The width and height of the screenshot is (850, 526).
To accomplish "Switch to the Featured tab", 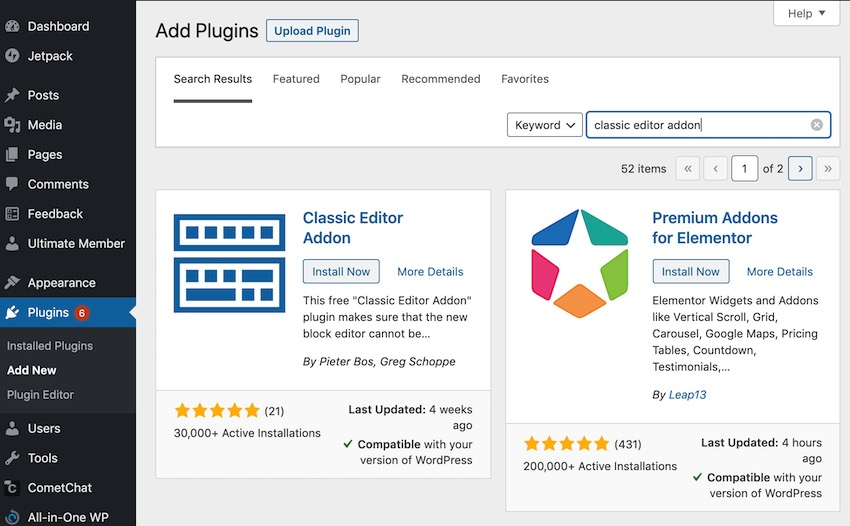I will (296, 79).
